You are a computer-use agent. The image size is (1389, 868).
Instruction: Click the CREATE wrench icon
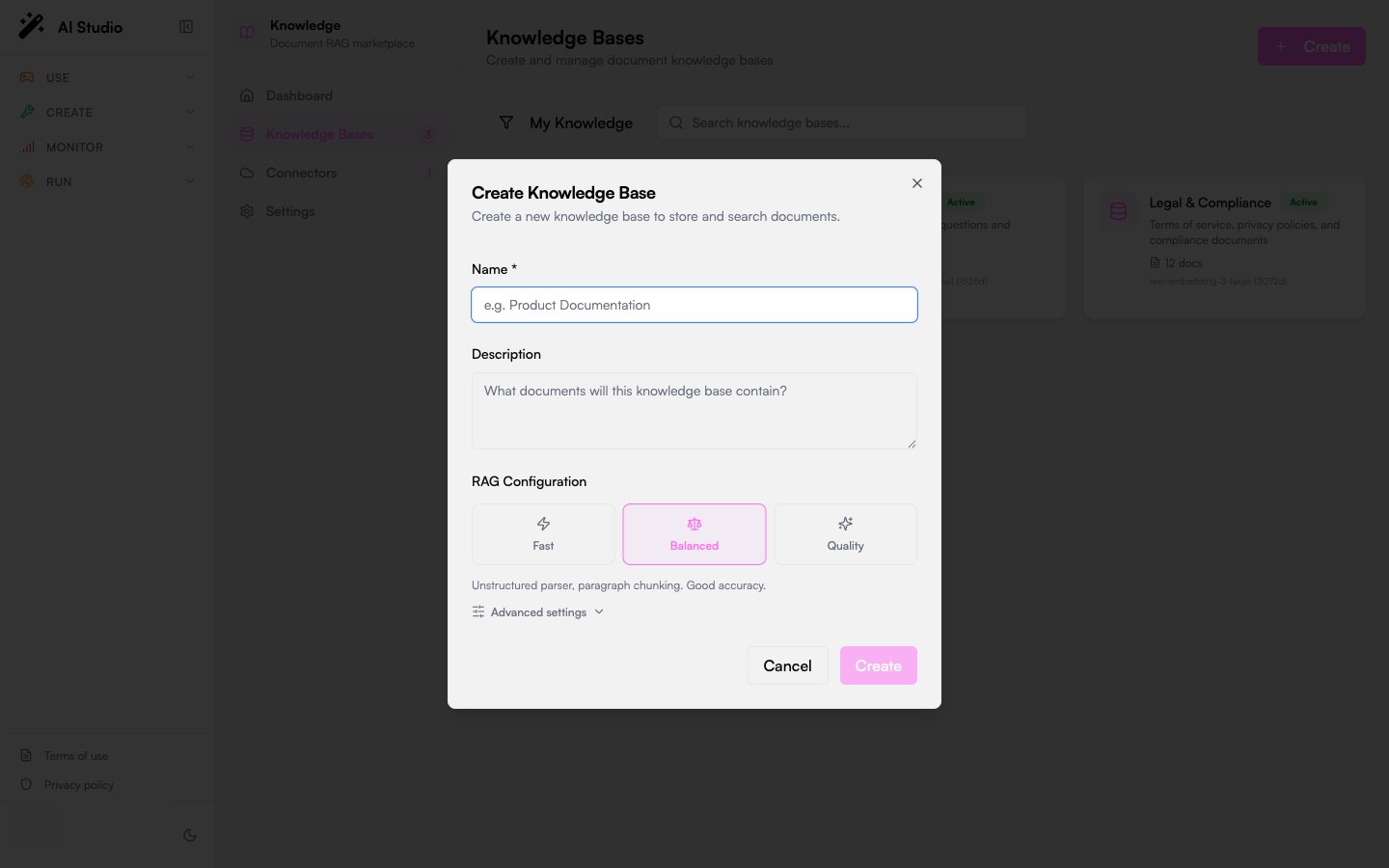tap(27, 112)
